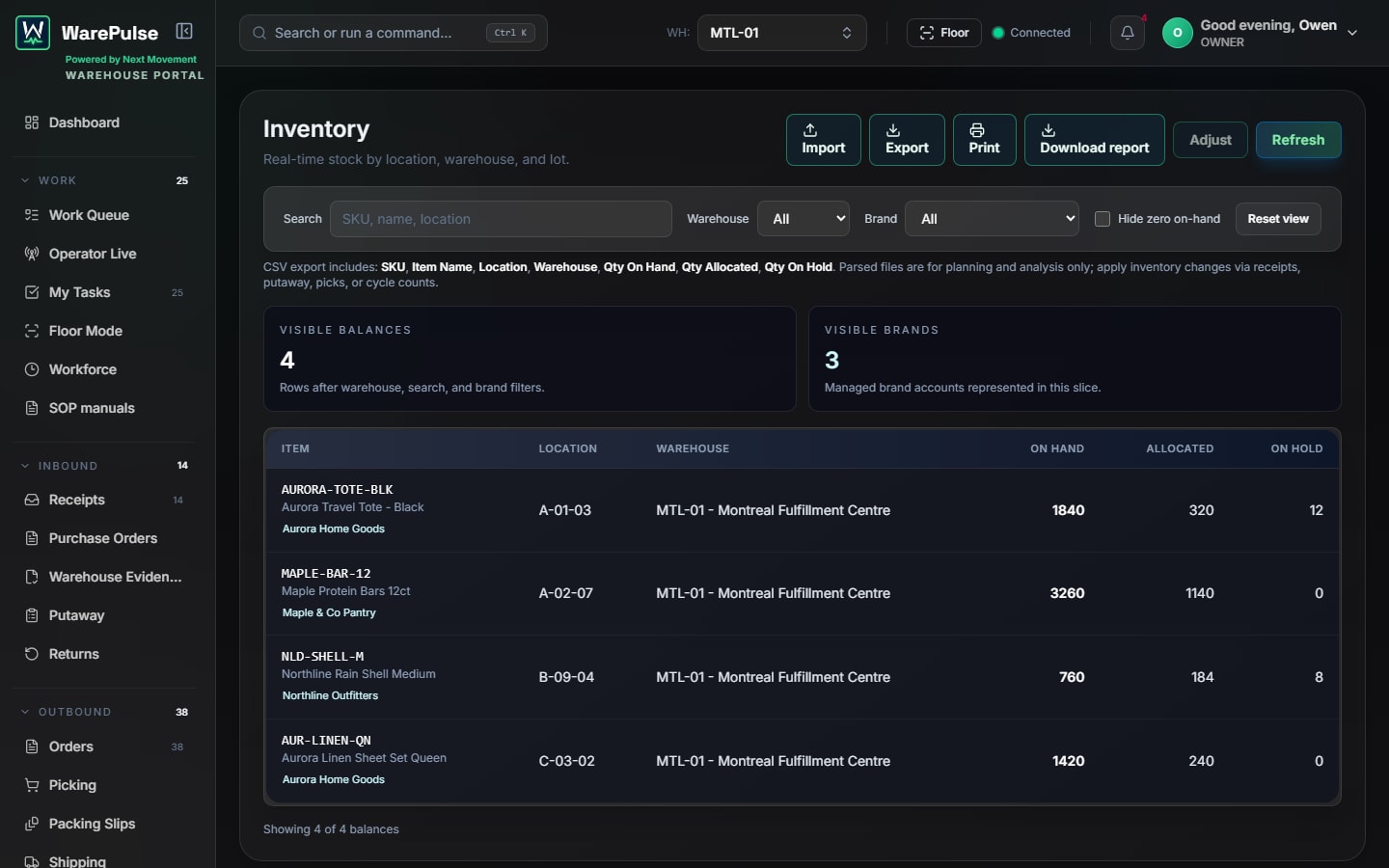This screenshot has height=868, width=1389.
Task: Enable Hide zero on-hand checkbox
Action: [1103, 219]
